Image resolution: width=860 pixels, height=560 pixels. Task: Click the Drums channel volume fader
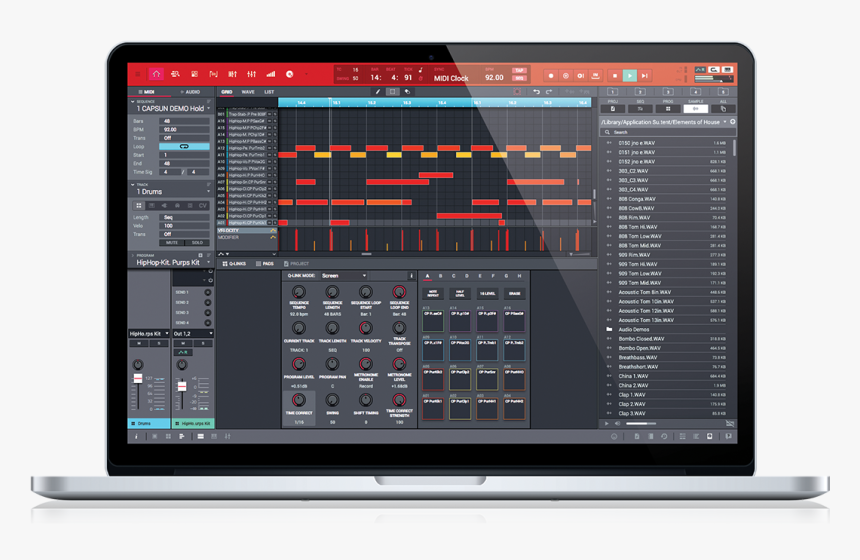tap(138, 378)
